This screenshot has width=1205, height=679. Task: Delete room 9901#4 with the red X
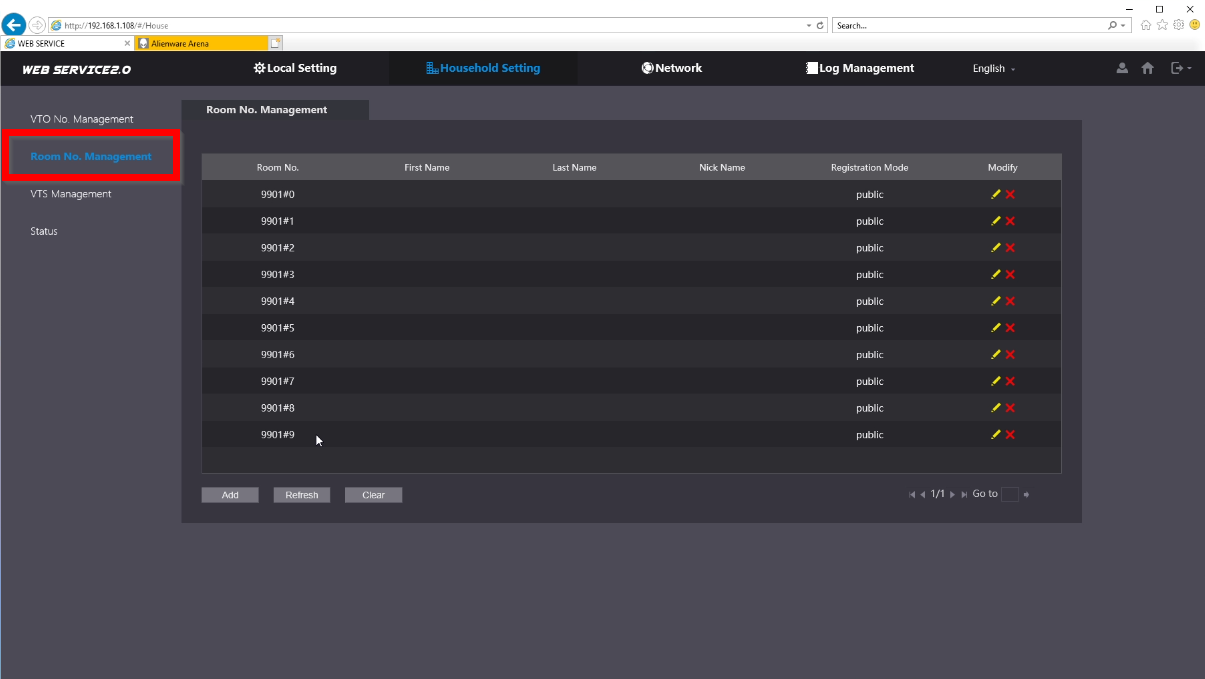[1010, 301]
